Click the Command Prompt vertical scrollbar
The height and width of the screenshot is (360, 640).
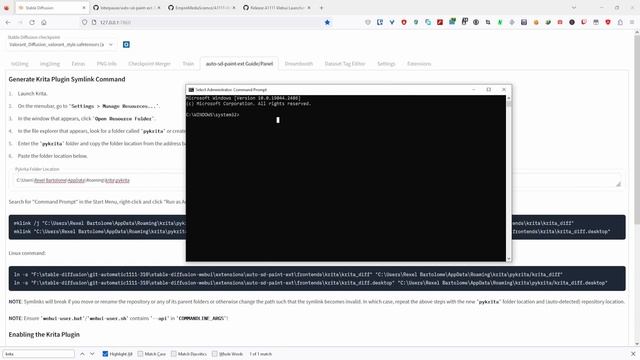[x=509, y=178]
